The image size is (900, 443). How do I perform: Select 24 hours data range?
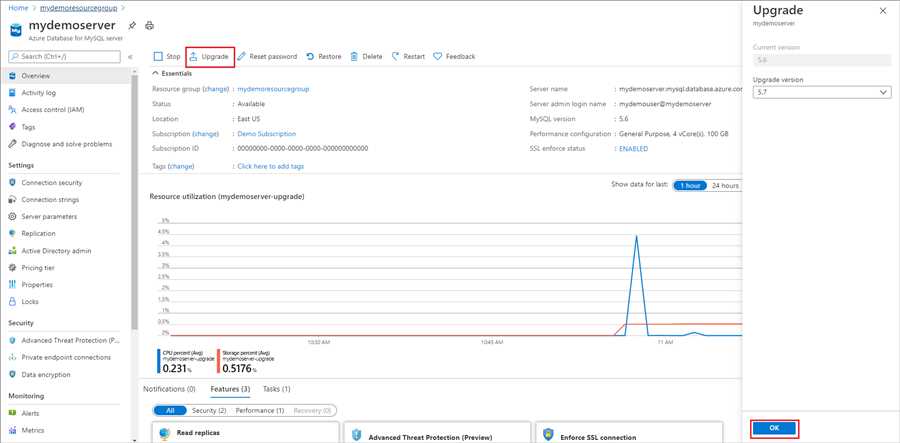click(x=725, y=185)
